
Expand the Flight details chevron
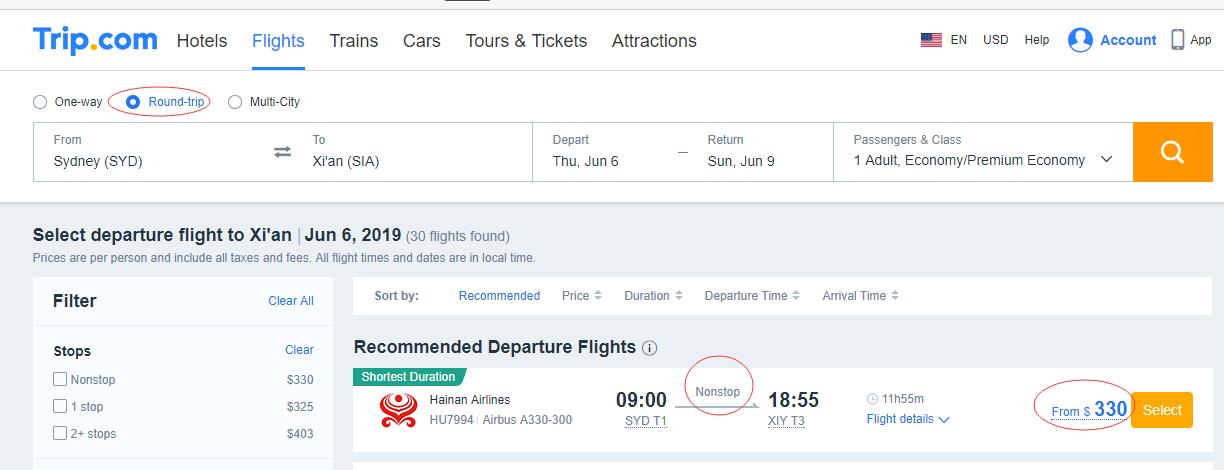tap(944, 420)
